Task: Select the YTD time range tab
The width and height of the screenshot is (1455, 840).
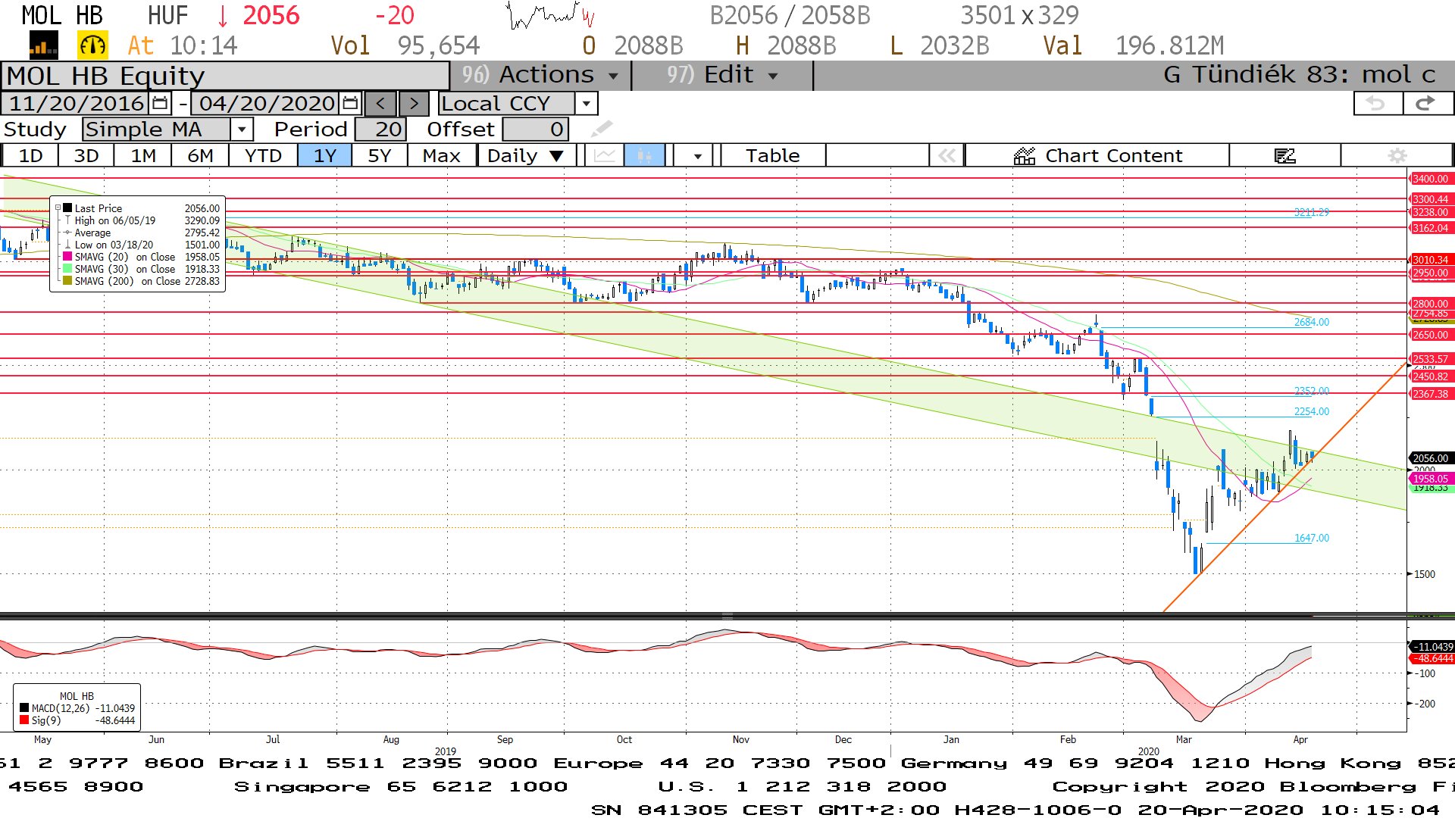Action: click(263, 155)
